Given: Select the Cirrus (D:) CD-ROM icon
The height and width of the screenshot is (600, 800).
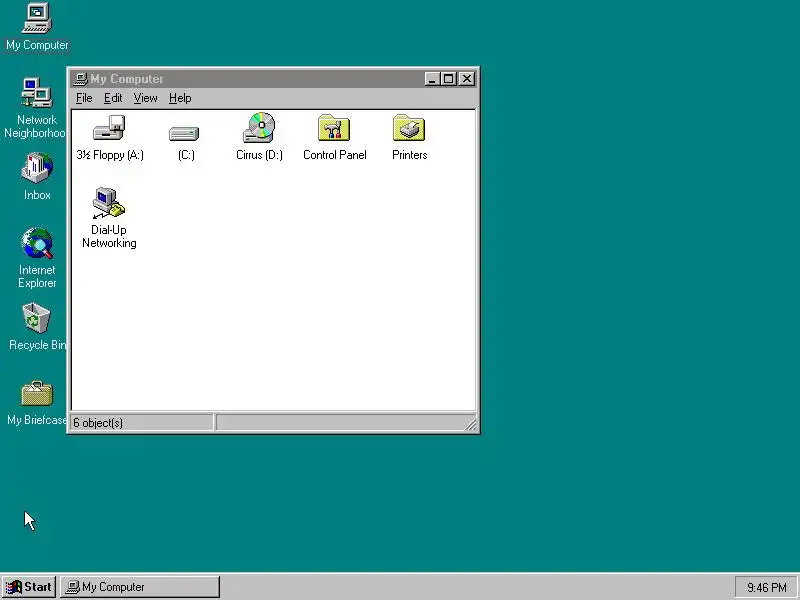Looking at the screenshot, I should [259, 128].
